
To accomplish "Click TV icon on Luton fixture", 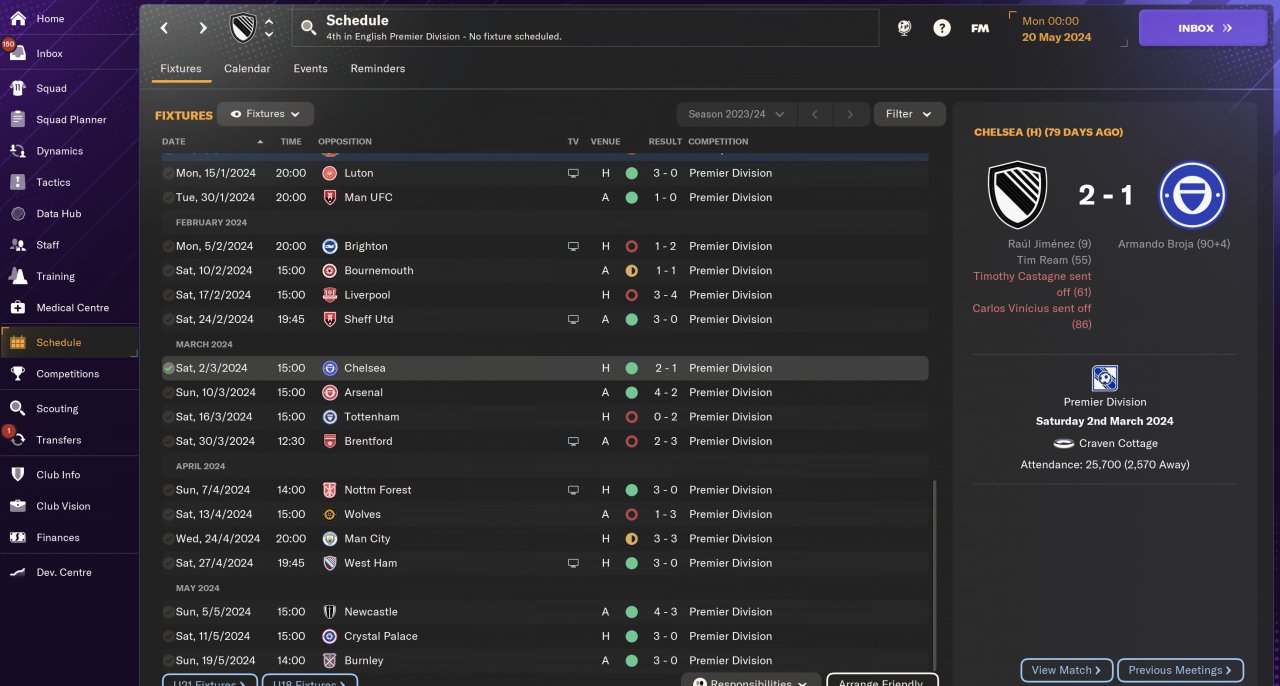I will (573, 173).
